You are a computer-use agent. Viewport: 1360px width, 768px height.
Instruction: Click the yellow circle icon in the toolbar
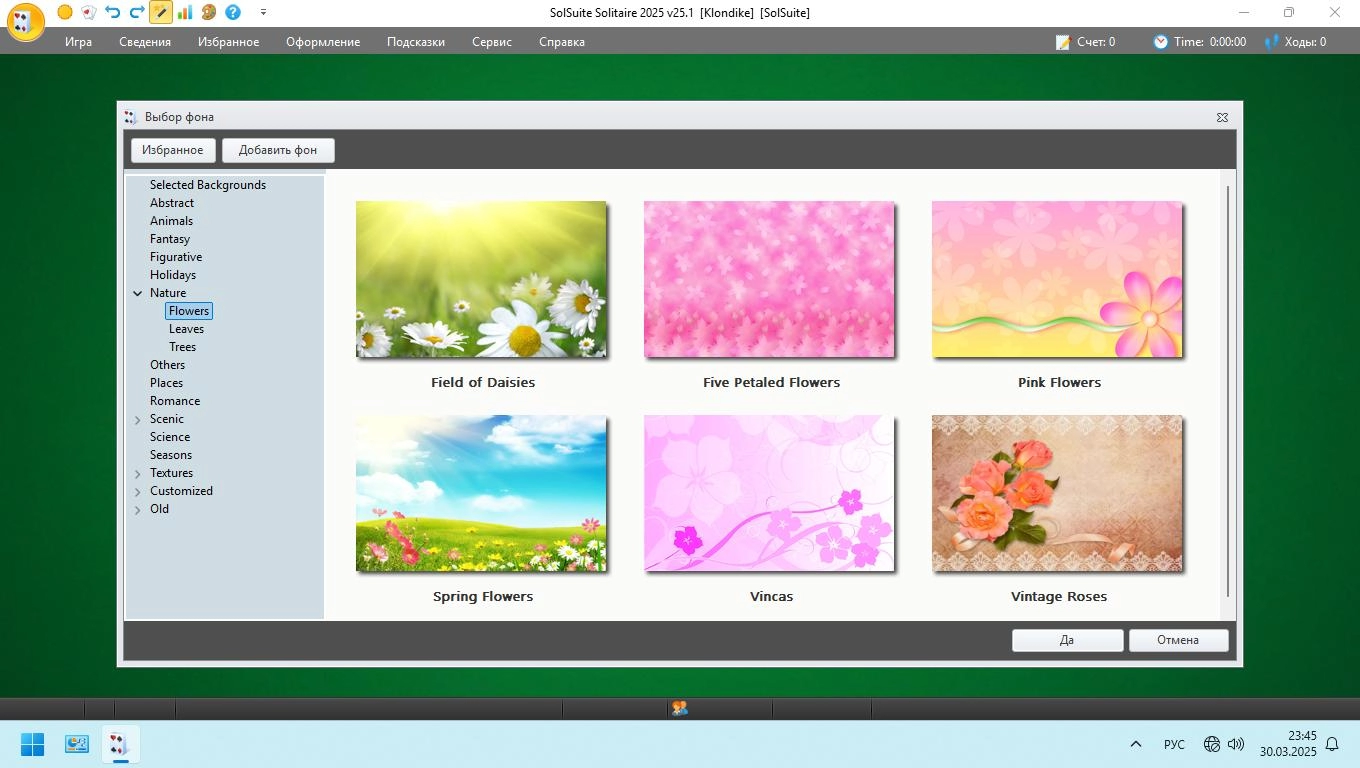[x=65, y=12]
